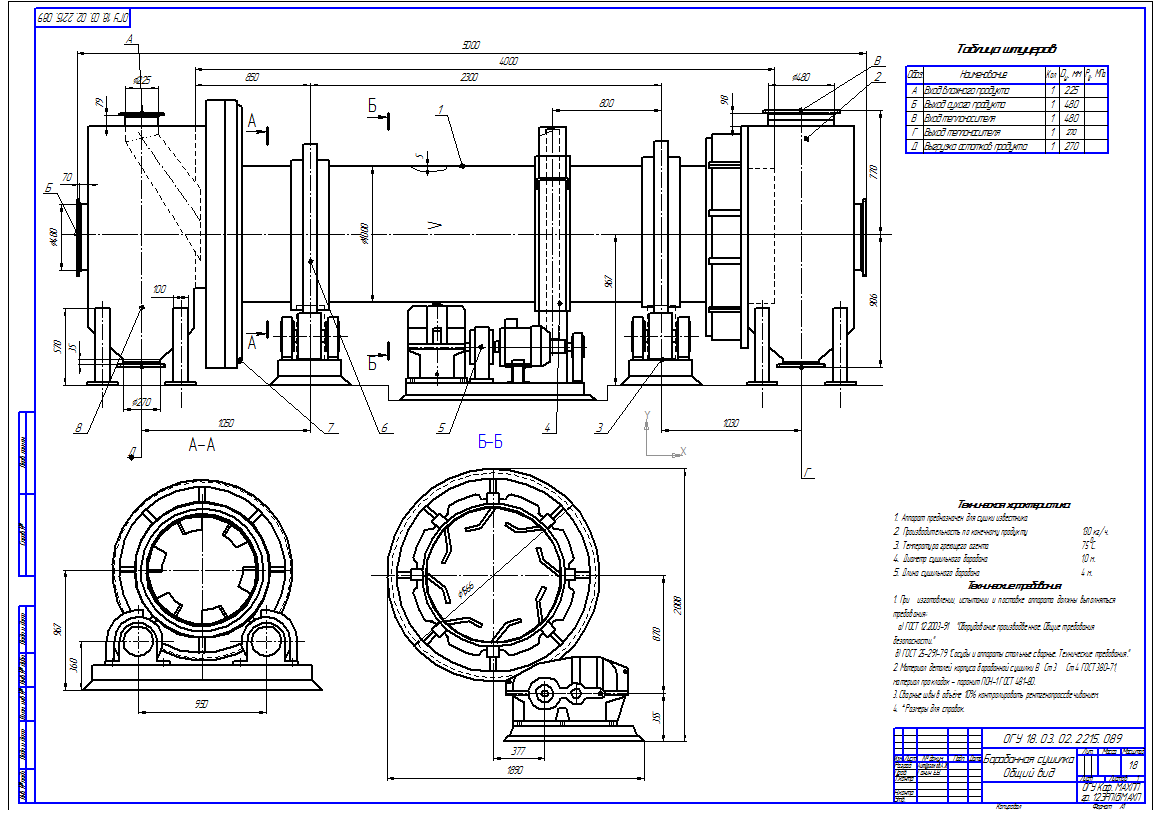Click the 2300 dimension text

[x=463, y=77]
